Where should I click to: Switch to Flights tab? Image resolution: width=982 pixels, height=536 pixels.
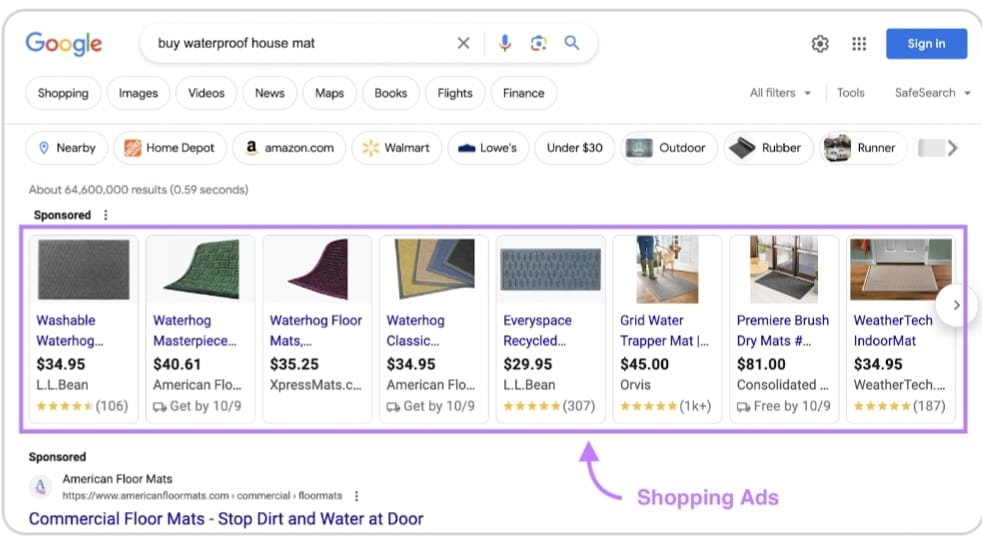[455, 93]
